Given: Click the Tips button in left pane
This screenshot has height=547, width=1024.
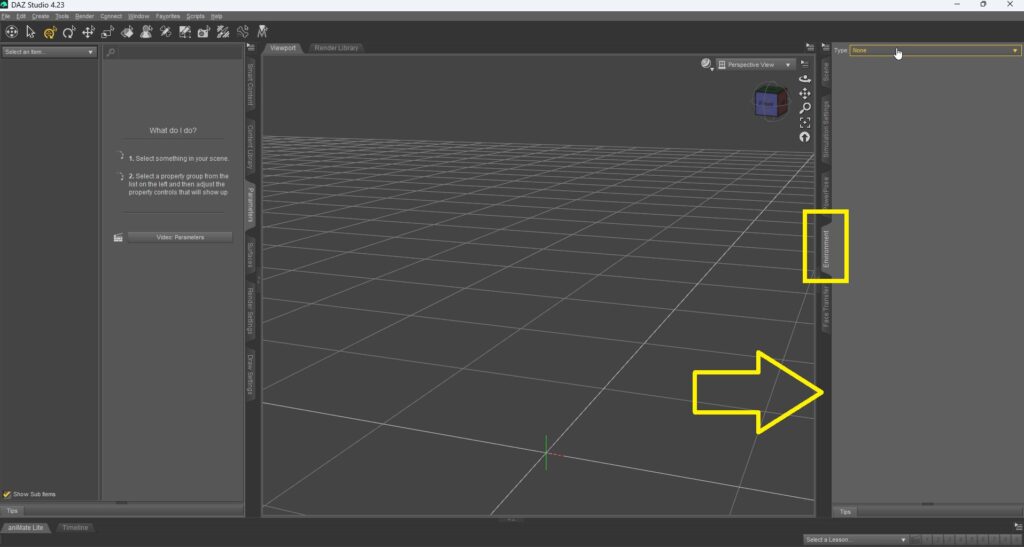Looking at the screenshot, I should (x=12, y=511).
